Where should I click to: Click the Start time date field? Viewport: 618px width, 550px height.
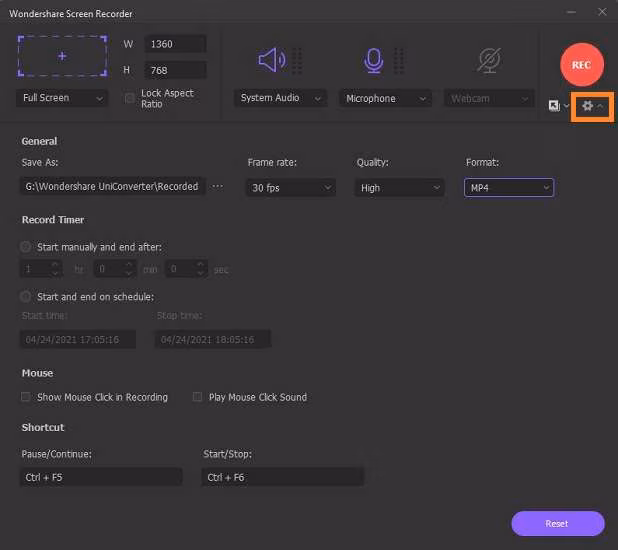pyautogui.click(x=78, y=339)
